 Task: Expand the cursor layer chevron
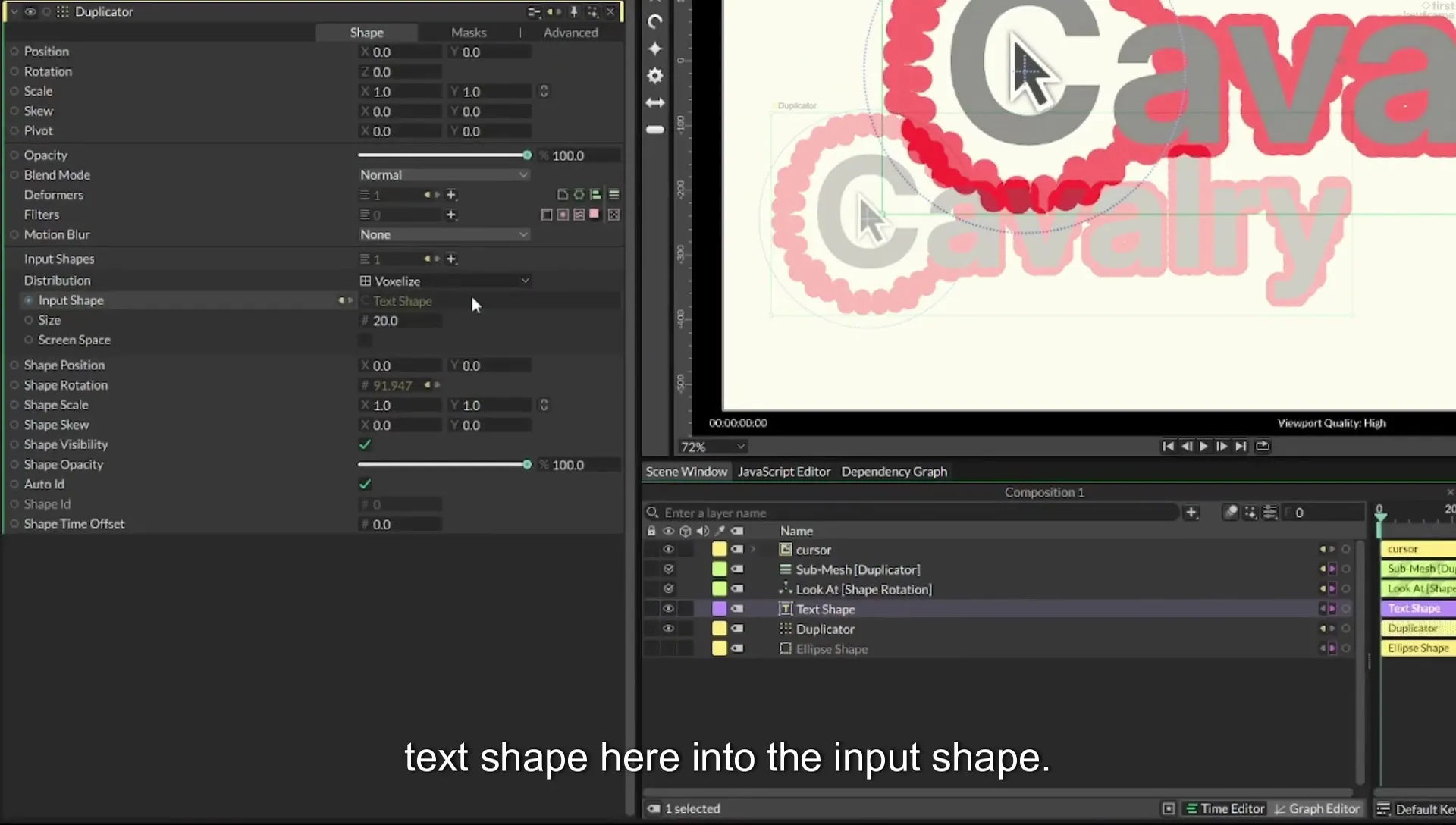pyautogui.click(x=753, y=550)
